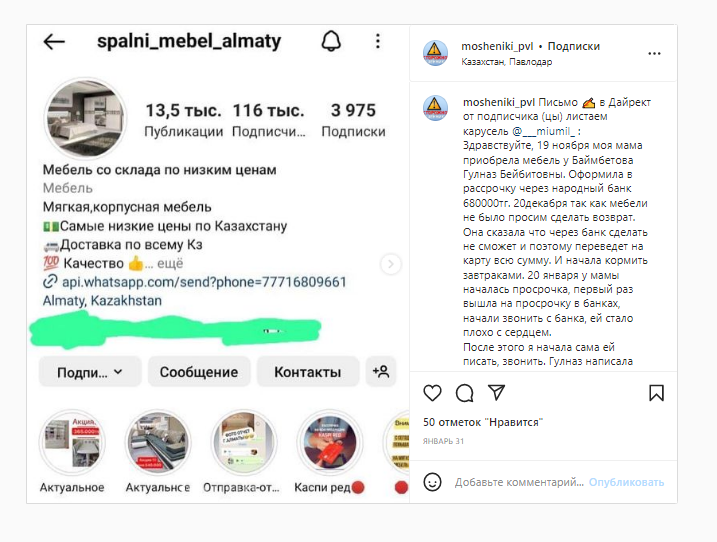Click the notification bell icon
Screen dimensions: 717x542
tap(331, 41)
